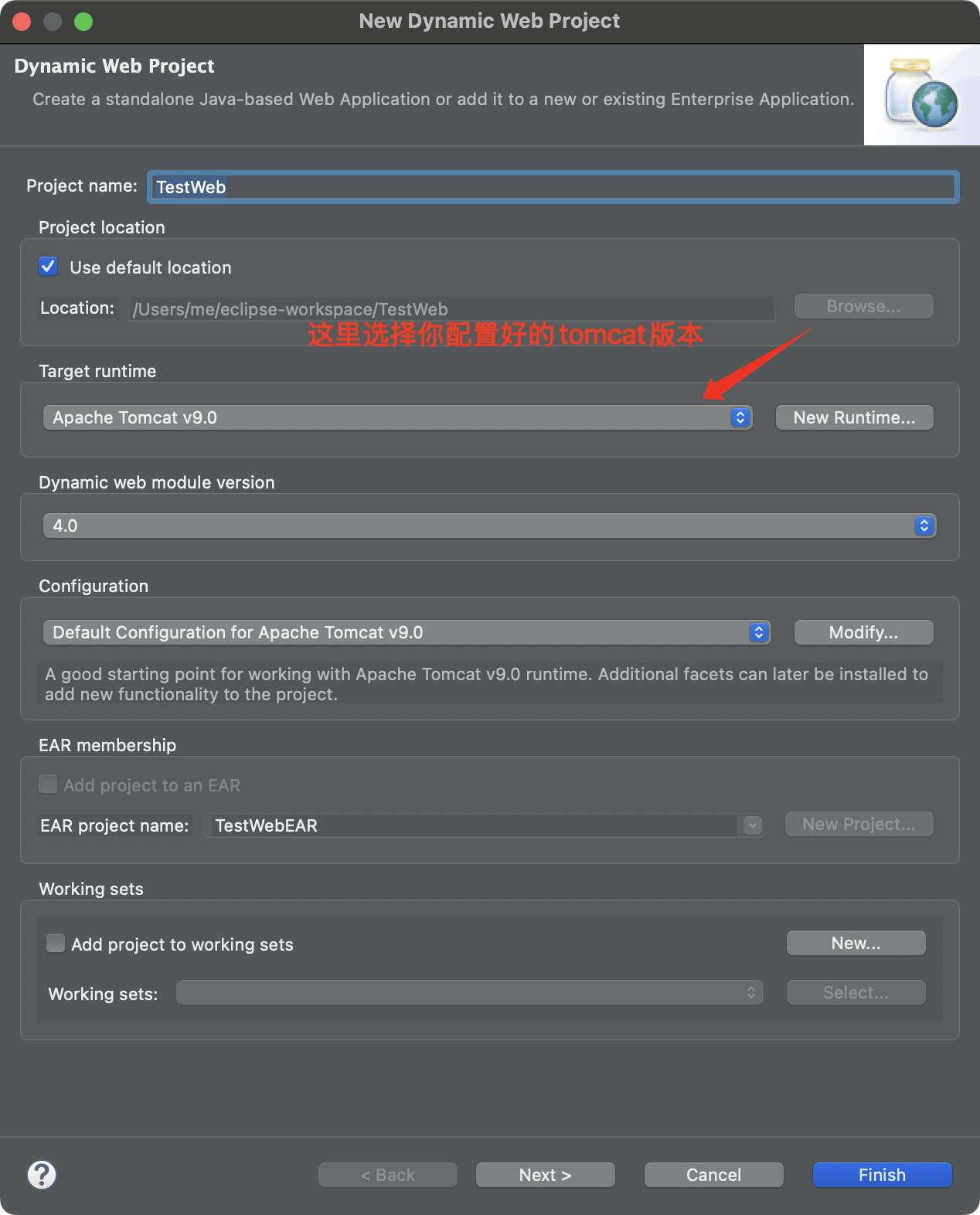Click Select... working sets button
Image resolution: width=980 pixels, height=1215 pixels.
tap(856, 992)
